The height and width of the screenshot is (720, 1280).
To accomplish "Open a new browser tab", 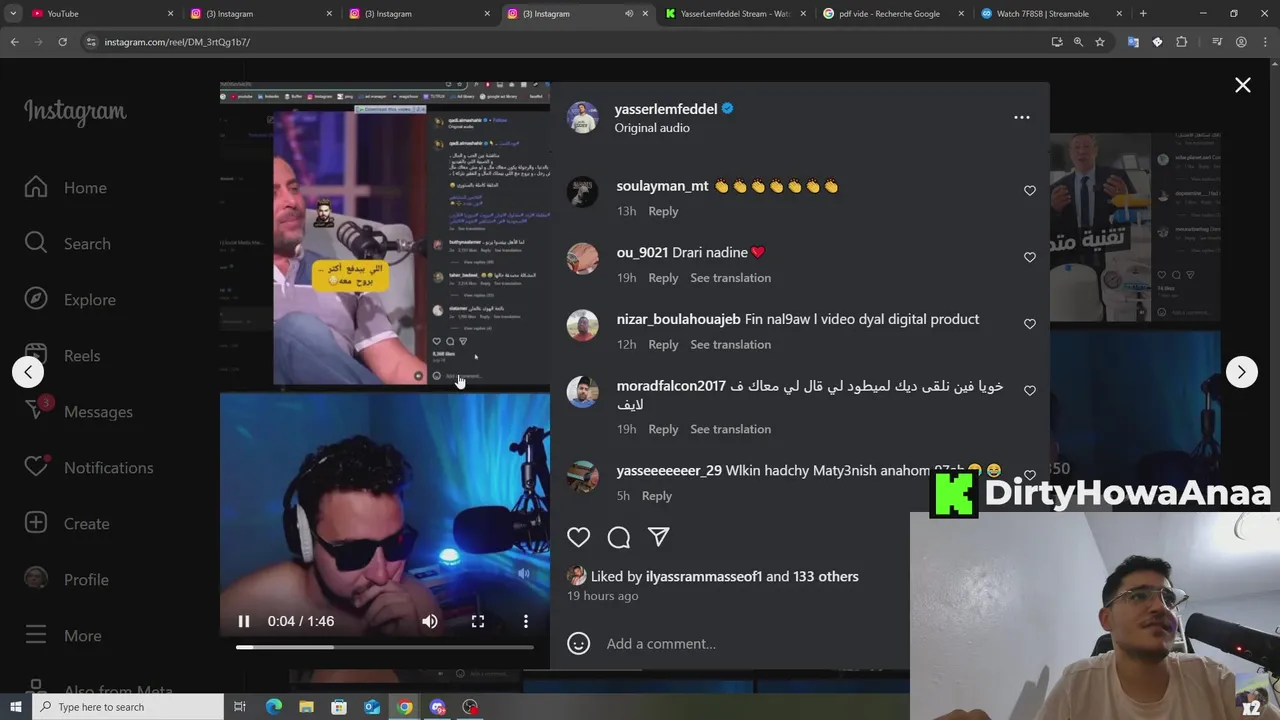I will point(1143,14).
